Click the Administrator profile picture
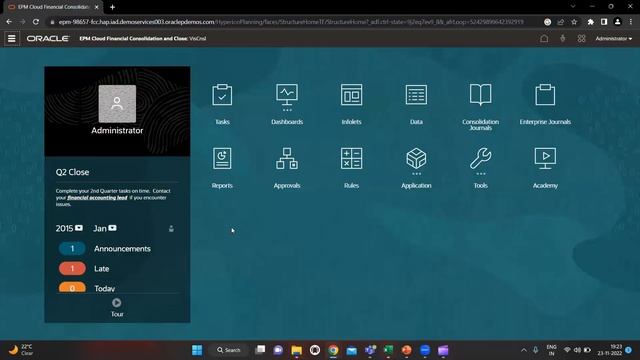 point(117,104)
